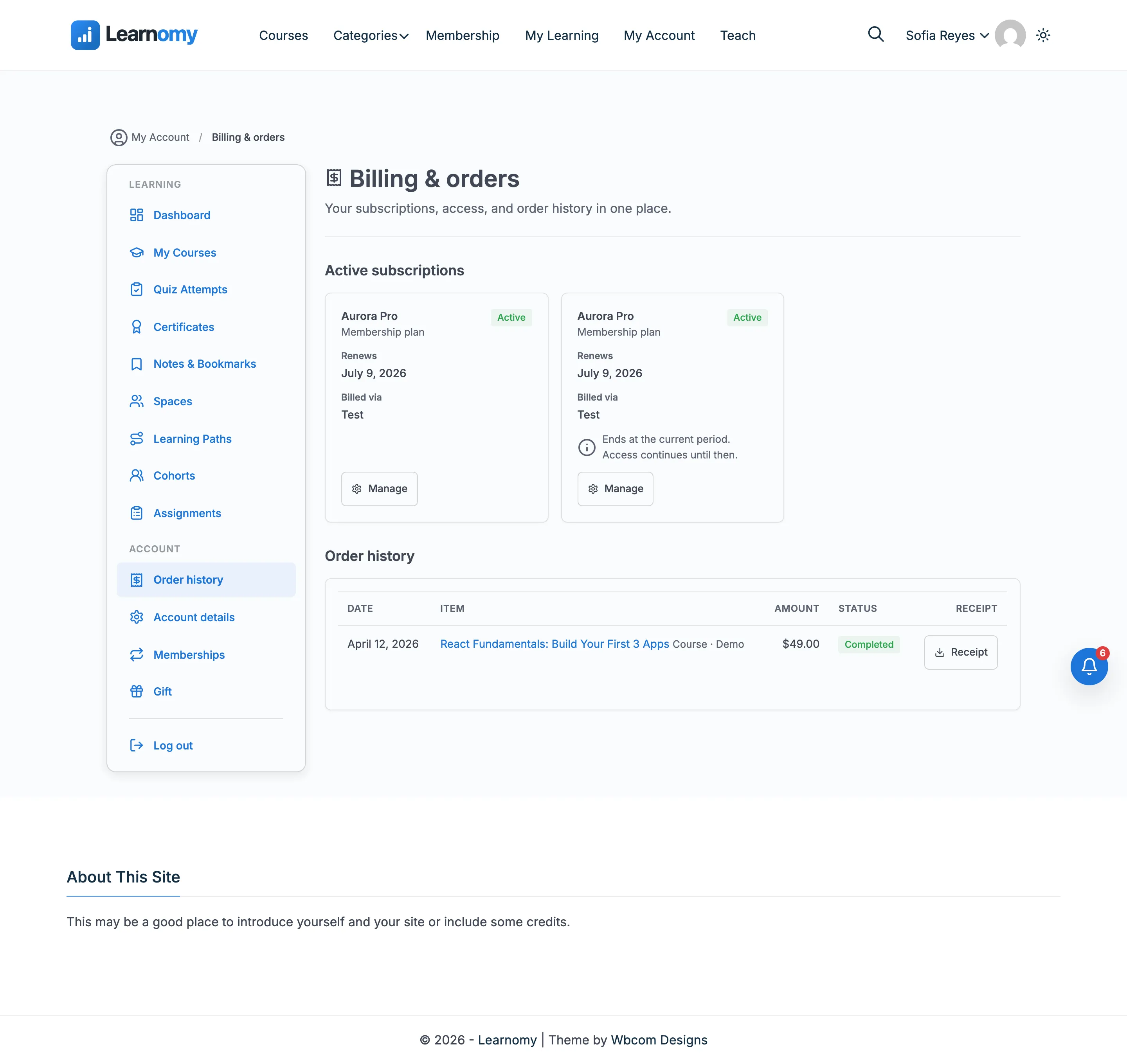Click the Learnomy logo icon
Screen dimensions: 1127x1064
click(x=85, y=35)
